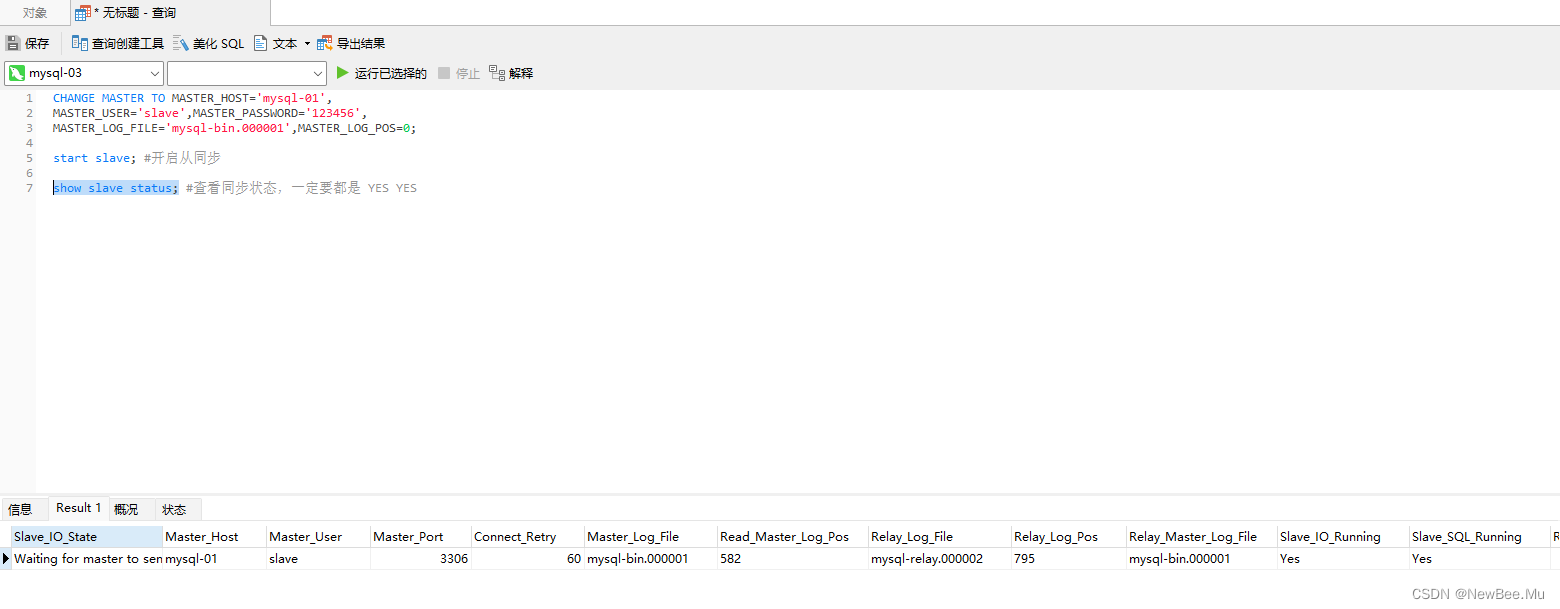Screen dimensions: 1560x609
Task: Click the Read_Master_Log_Pos column header
Action: point(792,537)
